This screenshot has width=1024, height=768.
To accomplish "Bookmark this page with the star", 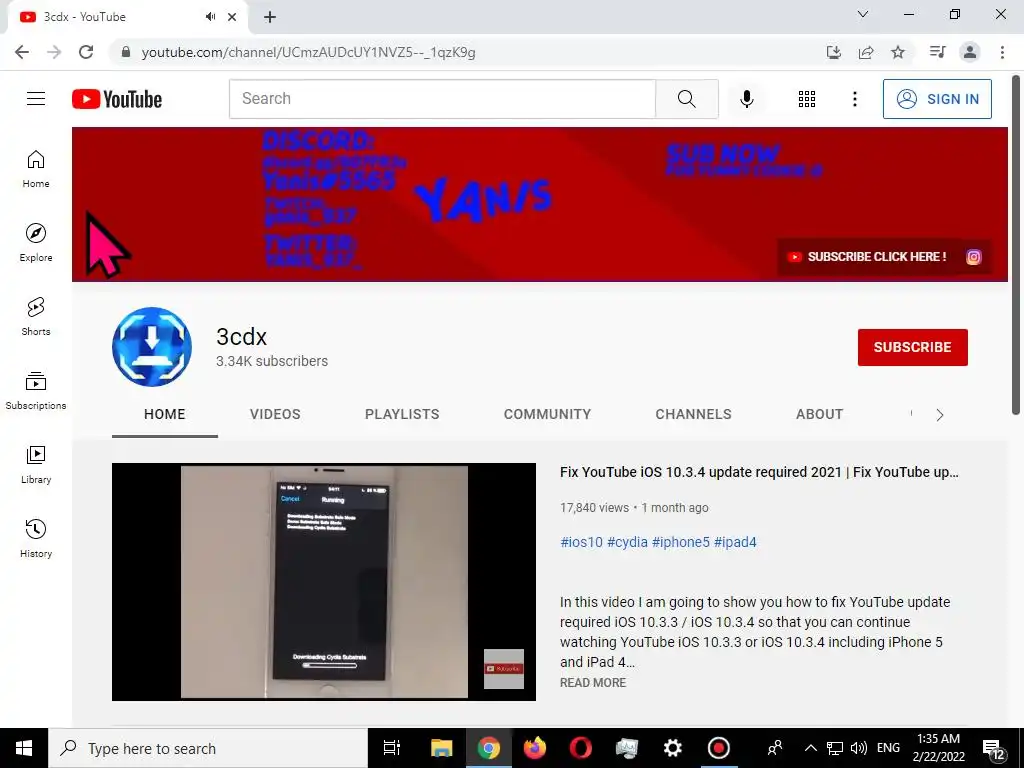I will coord(898,52).
